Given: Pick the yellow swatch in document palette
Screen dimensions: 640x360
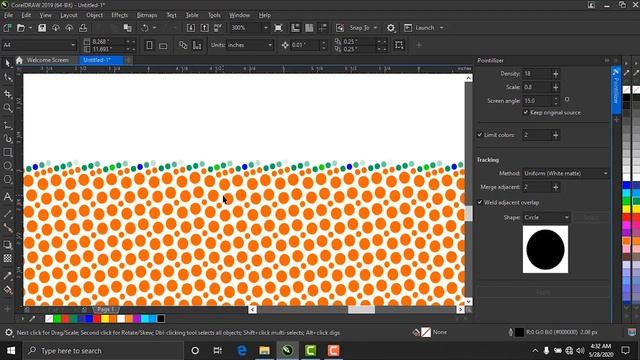Looking at the screenshot, I should click(x=105, y=318).
